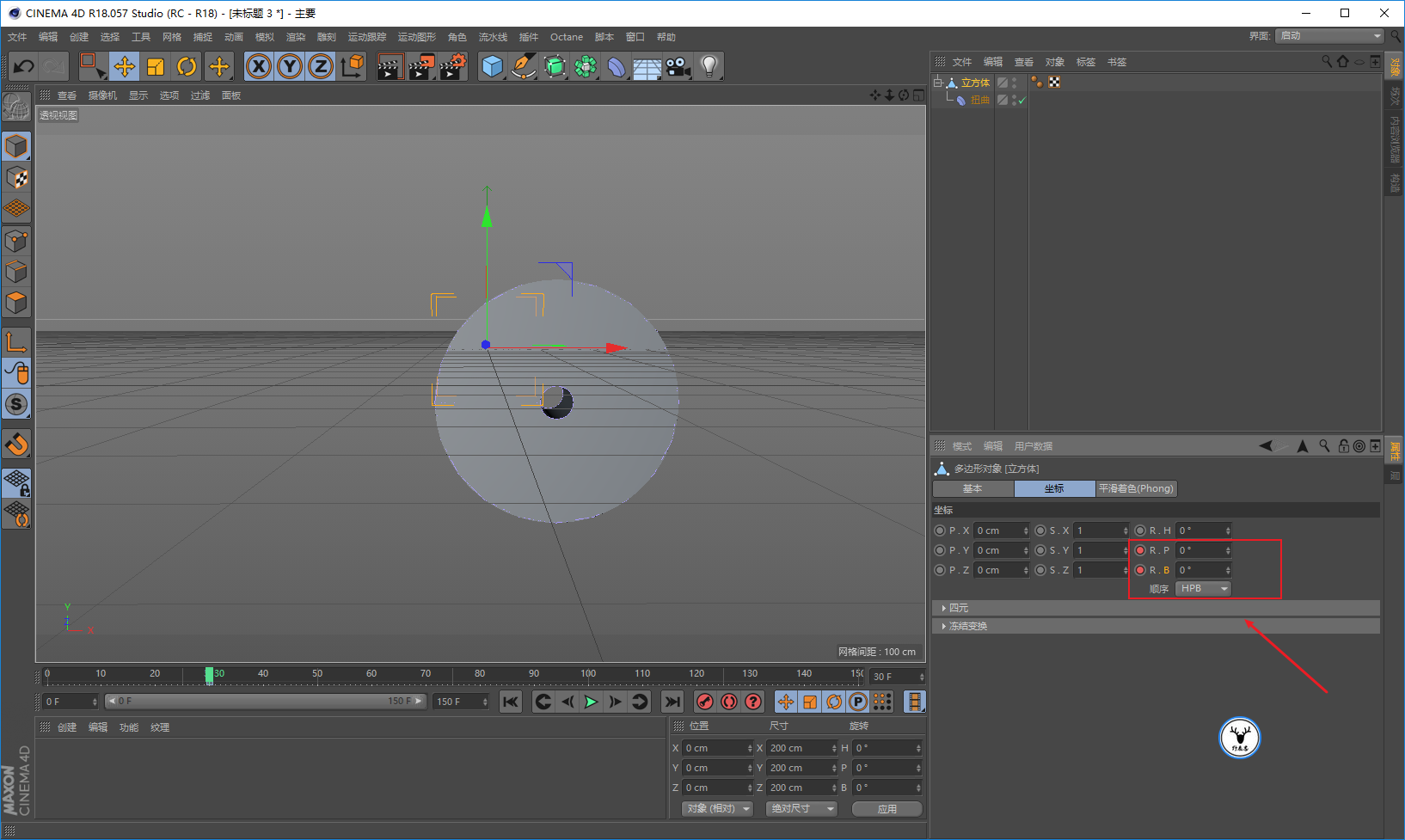Click the Undo arrow icon

tap(23, 66)
